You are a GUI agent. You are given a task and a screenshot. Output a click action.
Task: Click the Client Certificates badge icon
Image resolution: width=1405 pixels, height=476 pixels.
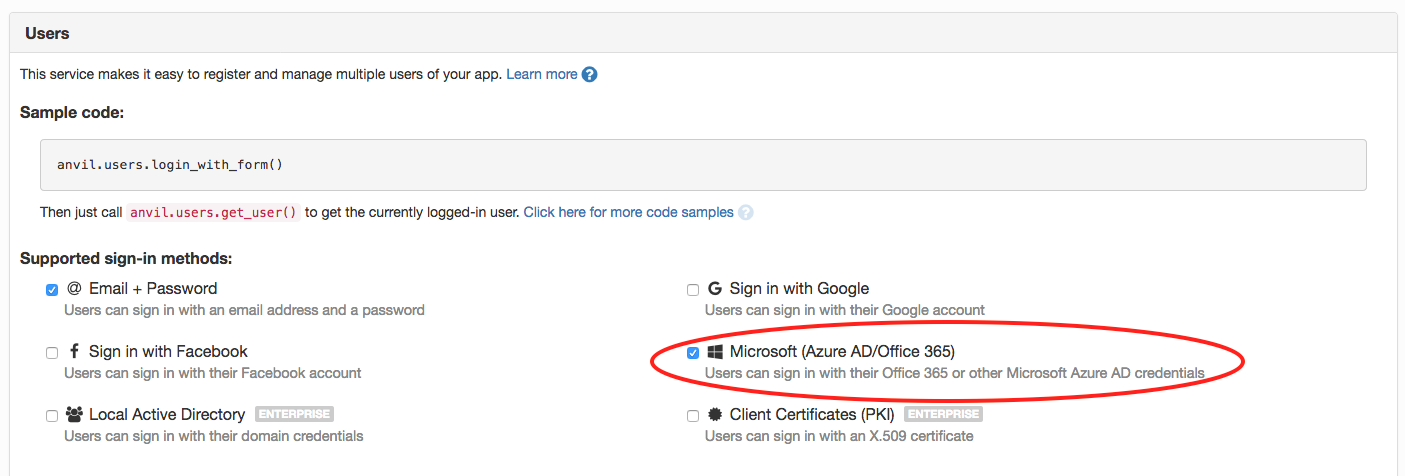click(715, 414)
